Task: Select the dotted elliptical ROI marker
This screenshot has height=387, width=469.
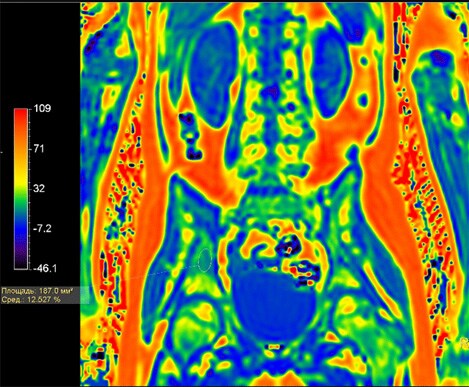Action: 205,260
